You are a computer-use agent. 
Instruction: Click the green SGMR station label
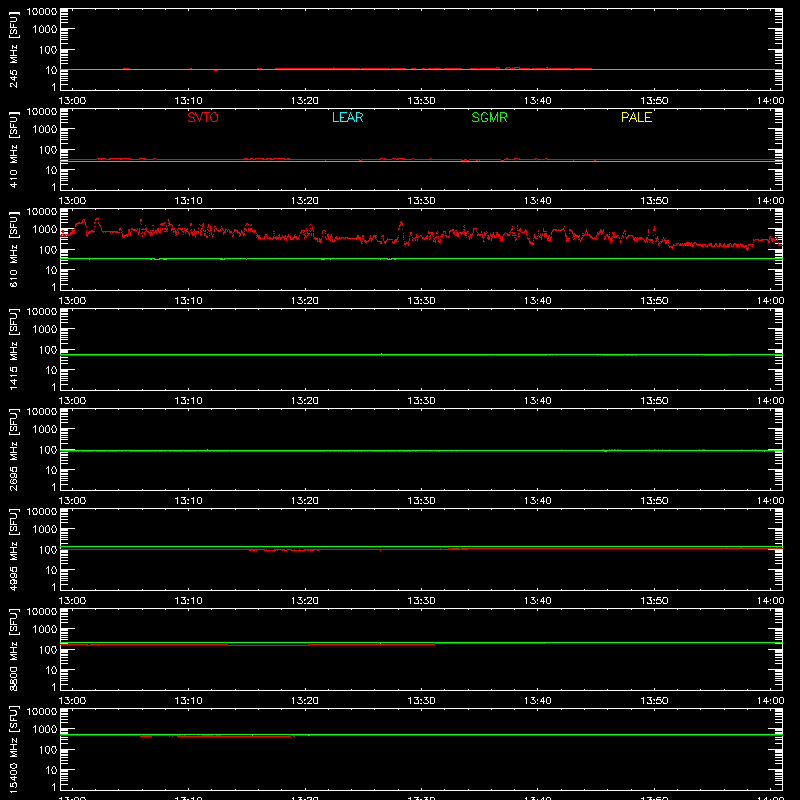click(x=489, y=117)
